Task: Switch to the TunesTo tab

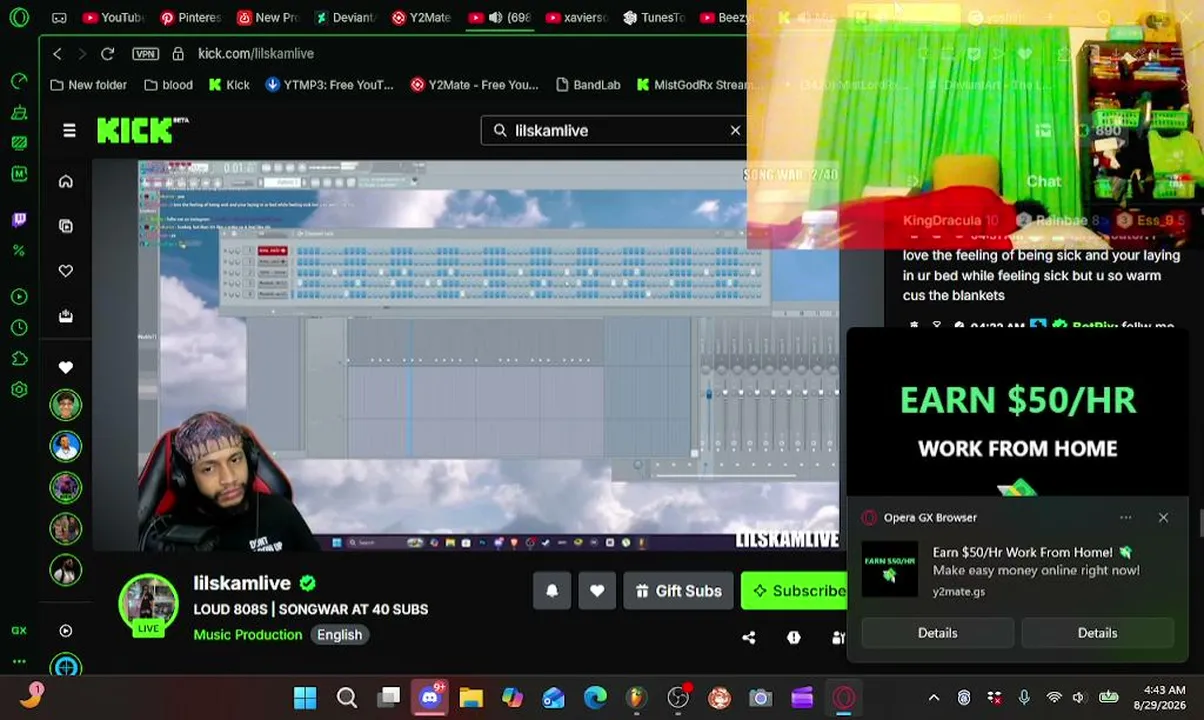Action: tap(653, 17)
